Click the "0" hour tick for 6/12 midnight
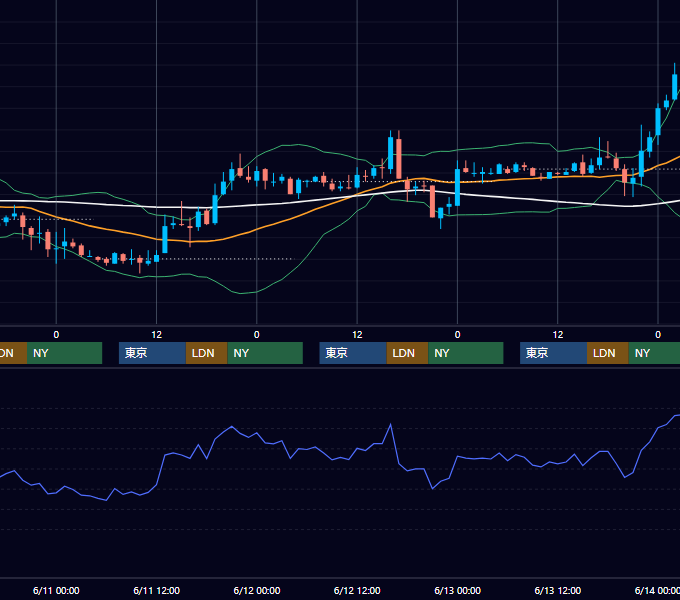The image size is (680, 600). point(257,335)
